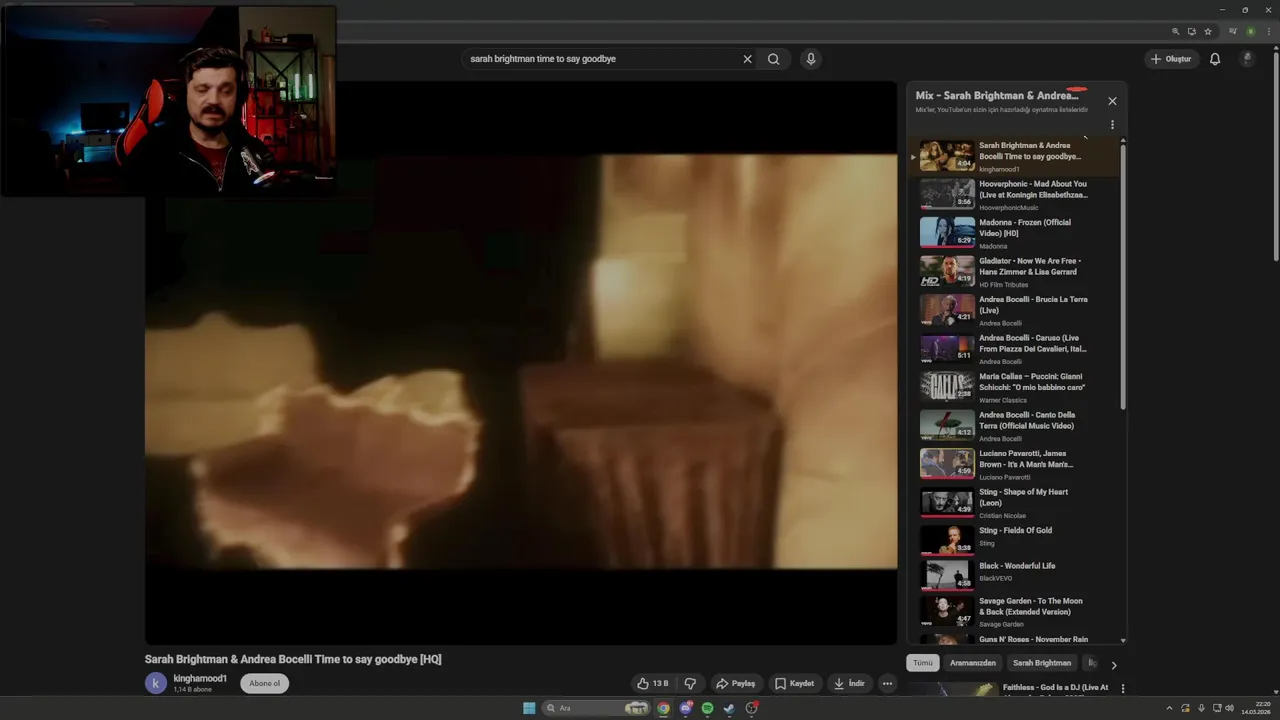Image resolution: width=1280 pixels, height=720 pixels.
Task: Play Gladiator - Now We Are Free
Action: 1014,271
